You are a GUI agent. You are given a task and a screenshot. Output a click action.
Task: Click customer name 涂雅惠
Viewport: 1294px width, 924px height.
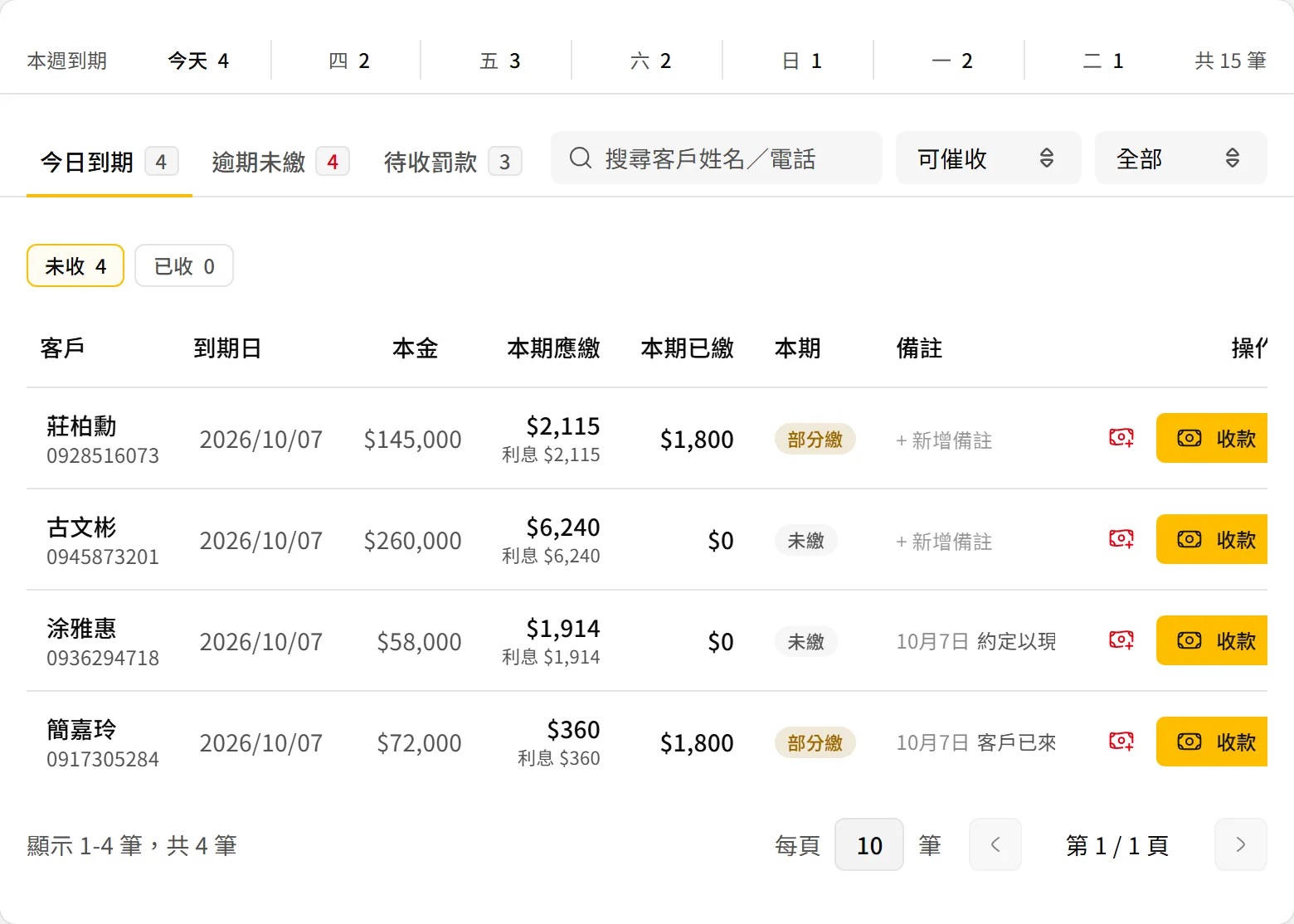(x=81, y=628)
